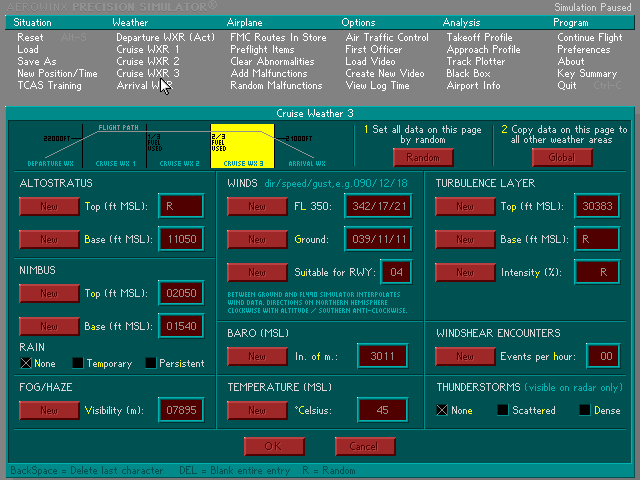Screen dimensions: 640x480
Task: Select Quit in Program menu
Action: pyautogui.click(x=567, y=85)
